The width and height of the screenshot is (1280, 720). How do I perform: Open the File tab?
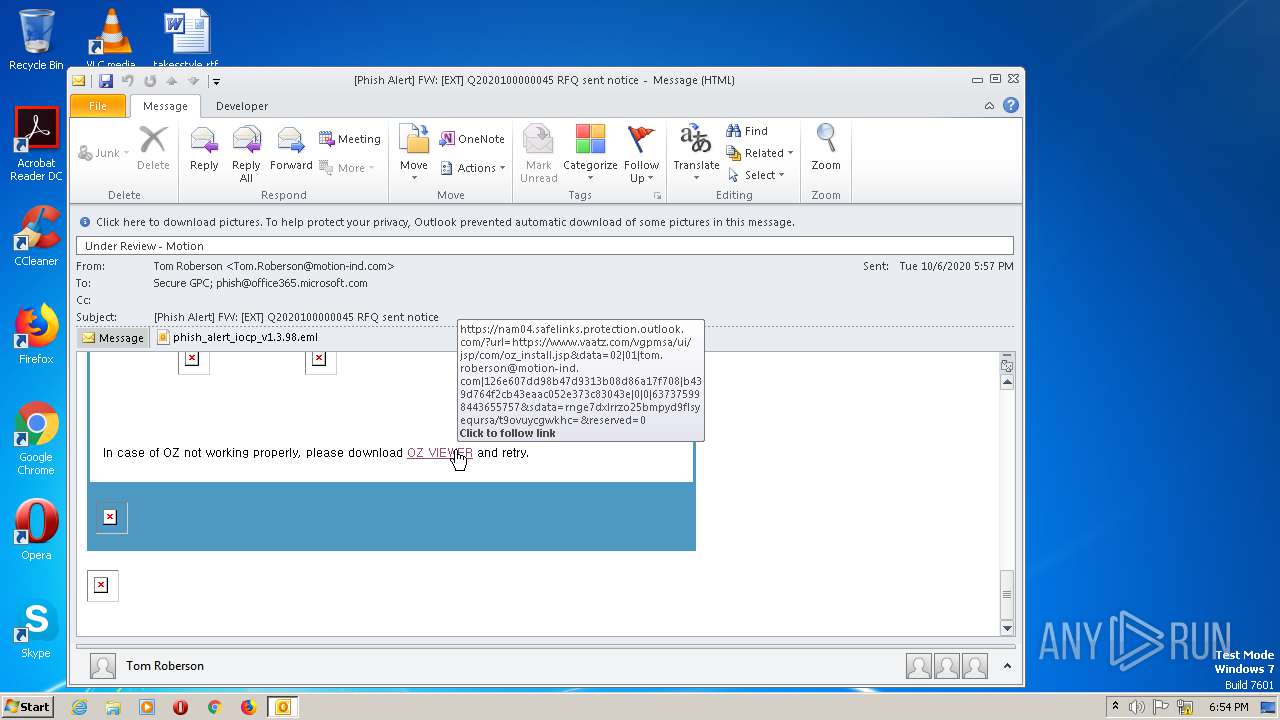pos(98,106)
